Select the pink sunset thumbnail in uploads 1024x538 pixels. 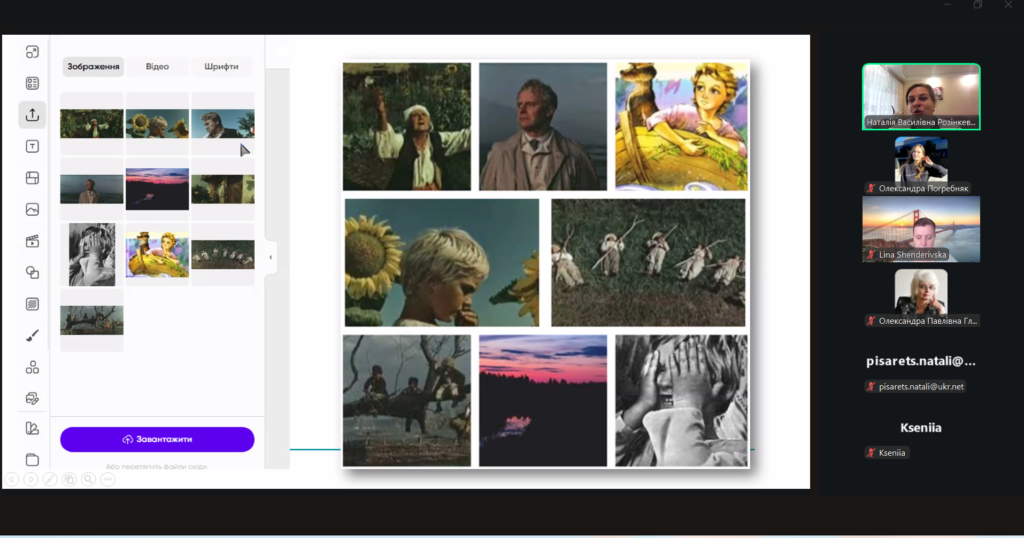(x=157, y=188)
